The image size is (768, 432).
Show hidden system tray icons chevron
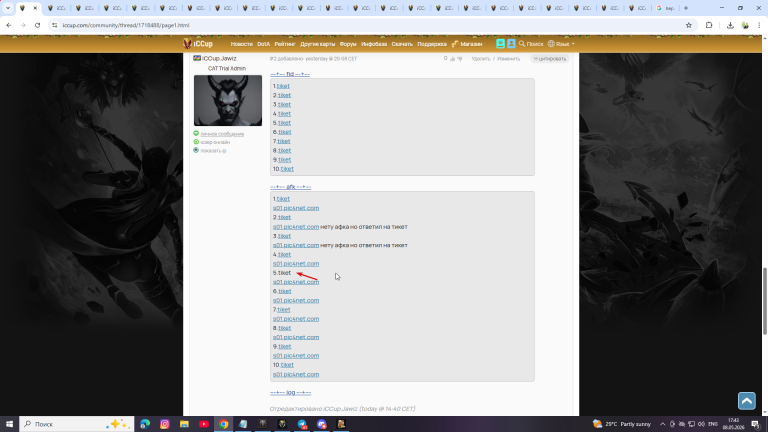click(x=662, y=424)
